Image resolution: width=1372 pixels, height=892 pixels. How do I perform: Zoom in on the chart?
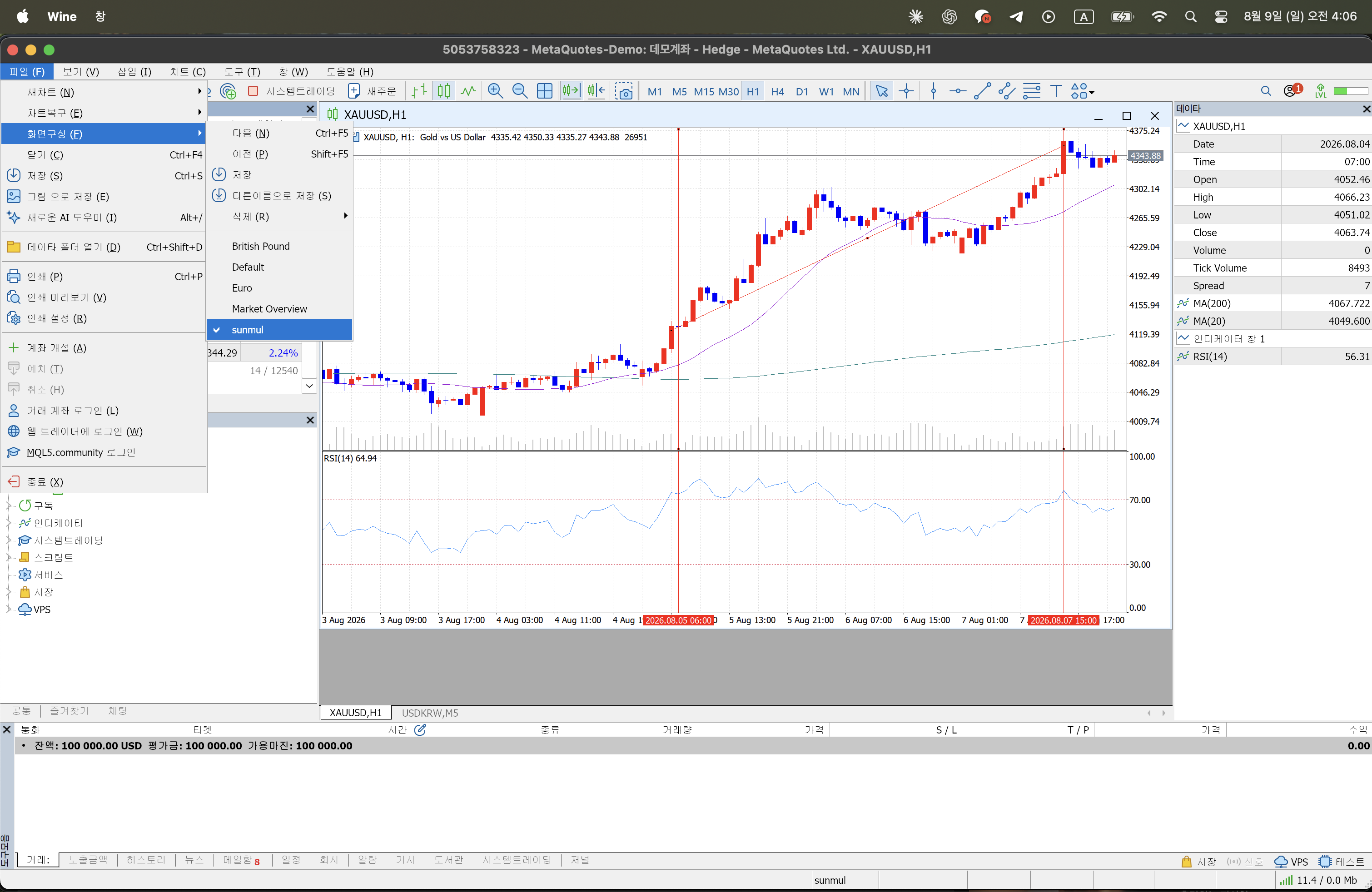click(x=495, y=91)
